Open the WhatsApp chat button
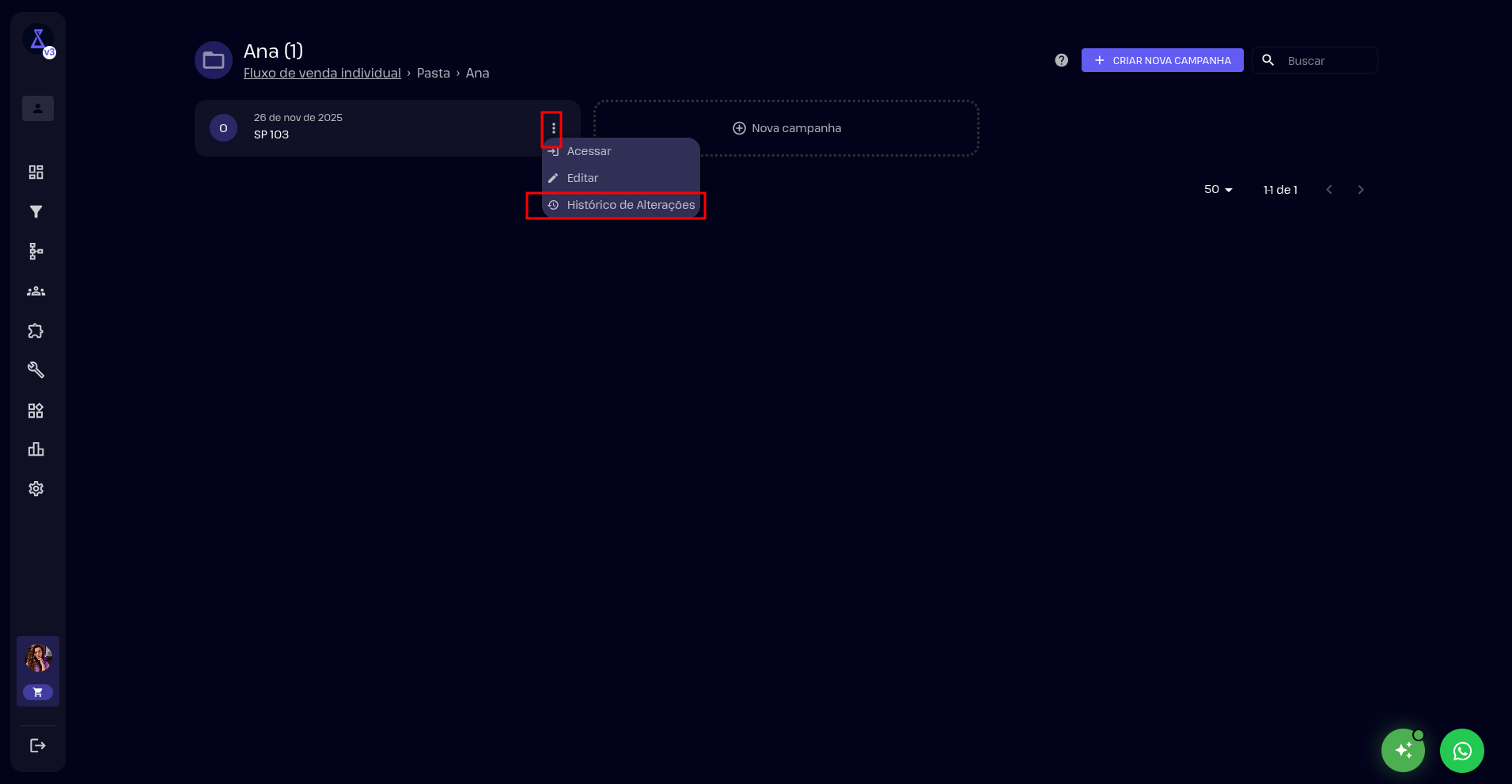The image size is (1512, 784). coord(1461,751)
